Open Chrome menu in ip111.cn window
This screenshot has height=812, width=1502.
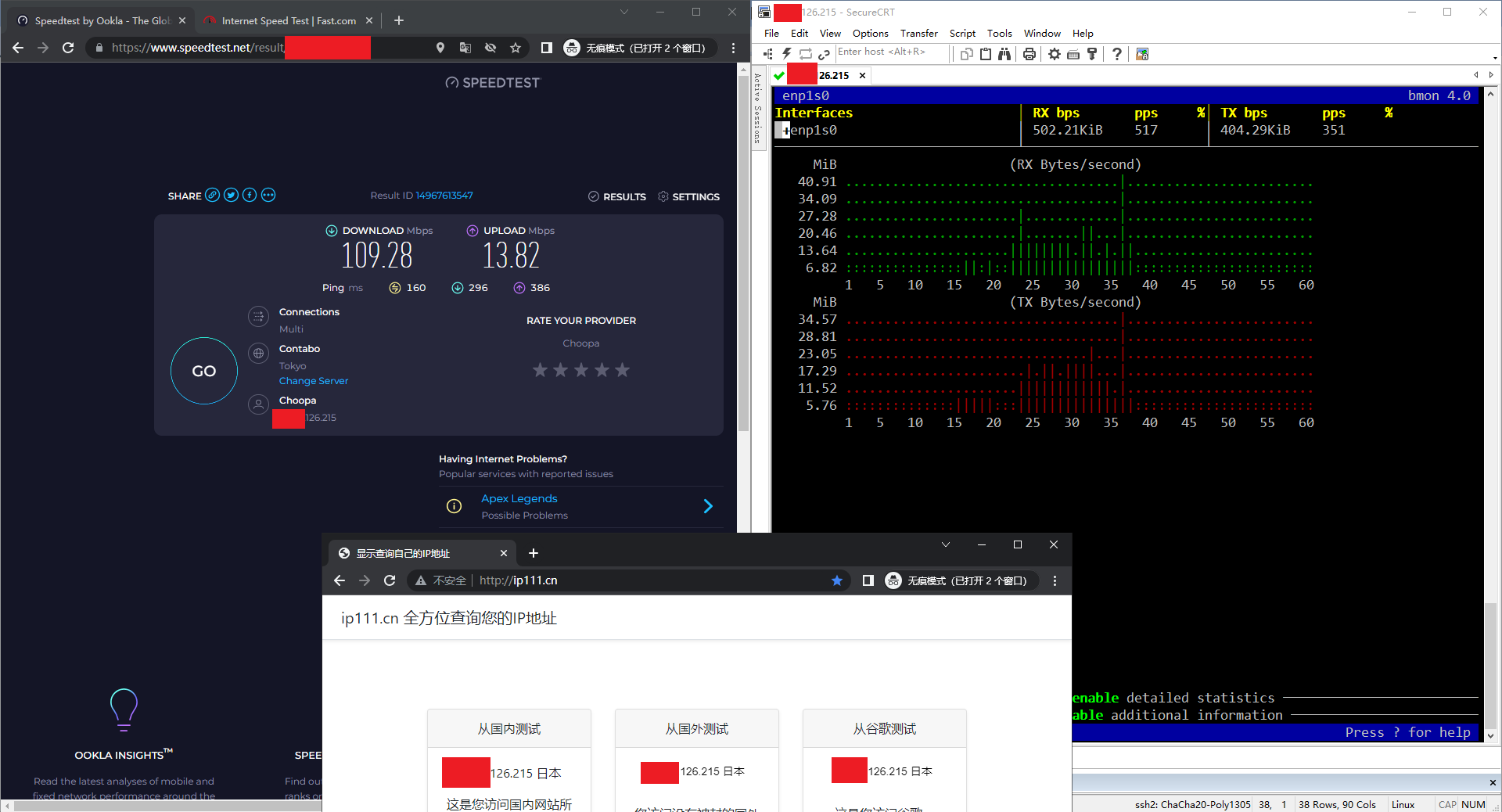[x=1055, y=580]
